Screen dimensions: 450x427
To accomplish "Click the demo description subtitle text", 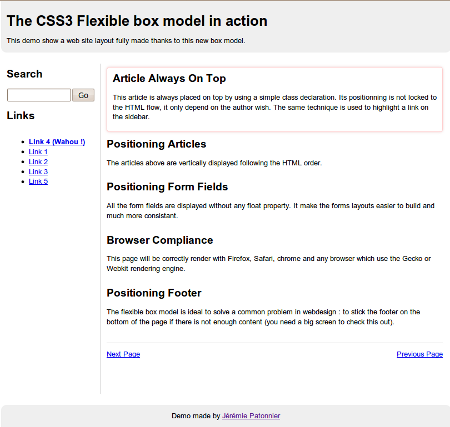I will 126,41.
